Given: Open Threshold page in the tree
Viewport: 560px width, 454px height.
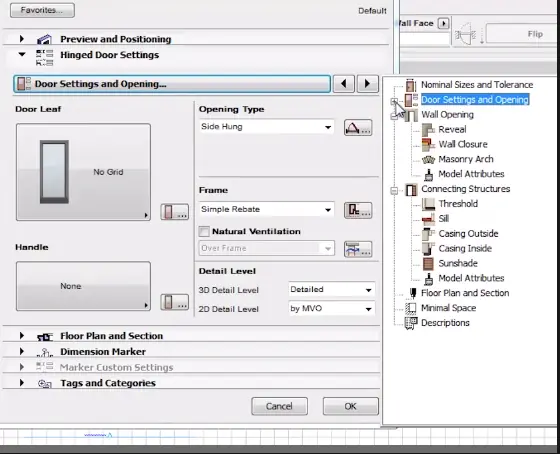Looking at the screenshot, I should coord(458,204).
